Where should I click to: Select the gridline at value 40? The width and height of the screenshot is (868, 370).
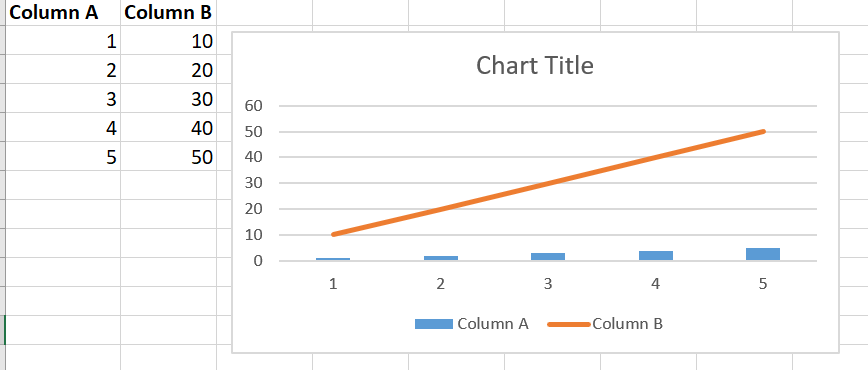point(548,157)
